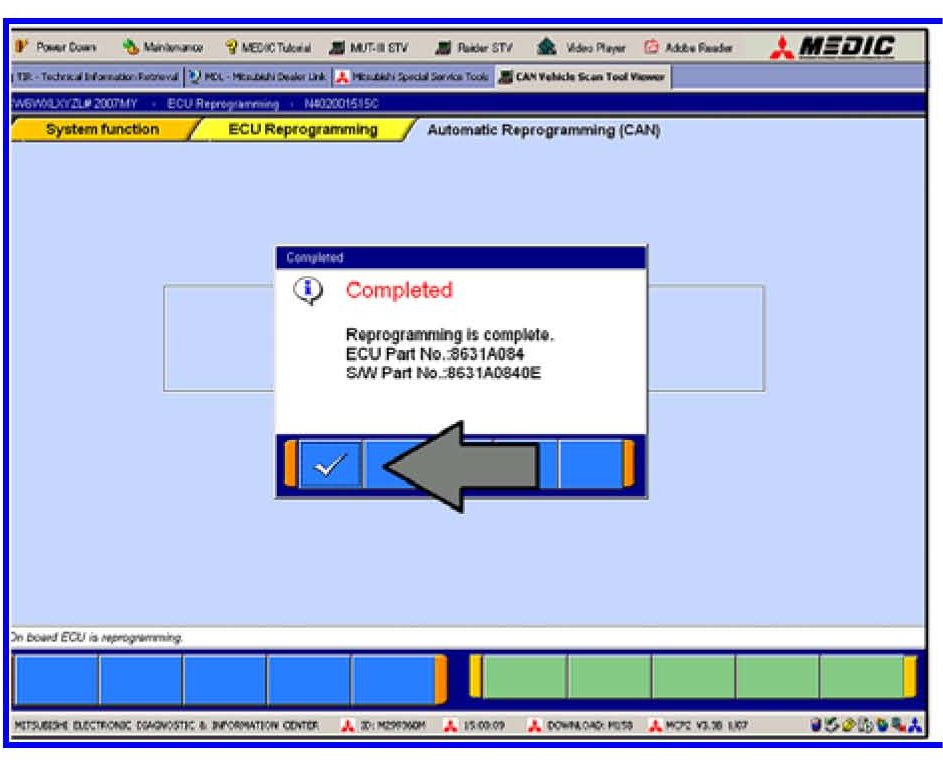This screenshot has height=763, width=943.
Task: Click the first blue bottom function button
Action: click(57, 679)
